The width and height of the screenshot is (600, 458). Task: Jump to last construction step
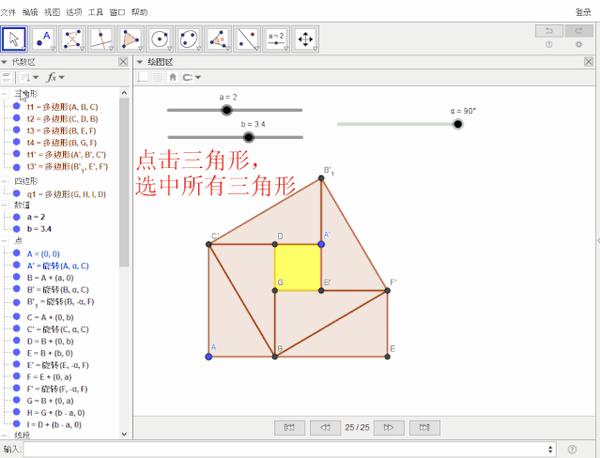424,427
